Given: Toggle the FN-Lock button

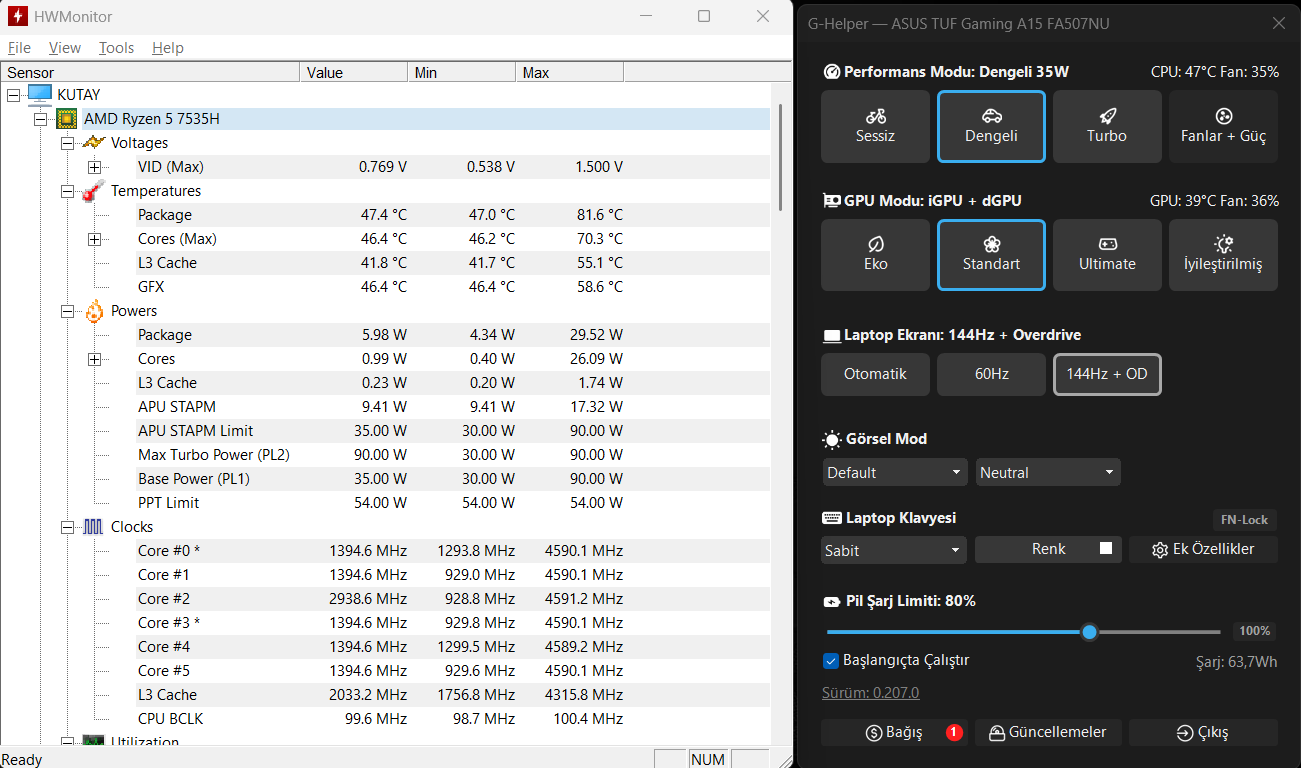Looking at the screenshot, I should [1244, 520].
